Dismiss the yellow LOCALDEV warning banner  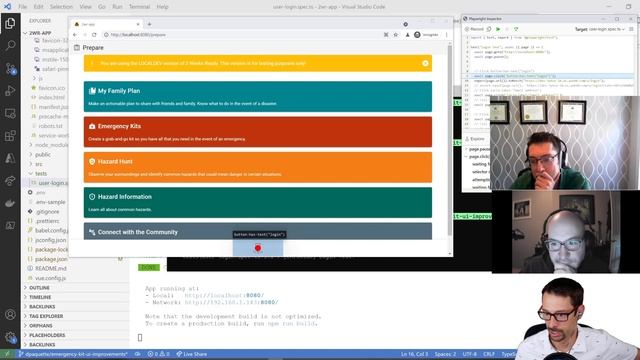coord(425,63)
